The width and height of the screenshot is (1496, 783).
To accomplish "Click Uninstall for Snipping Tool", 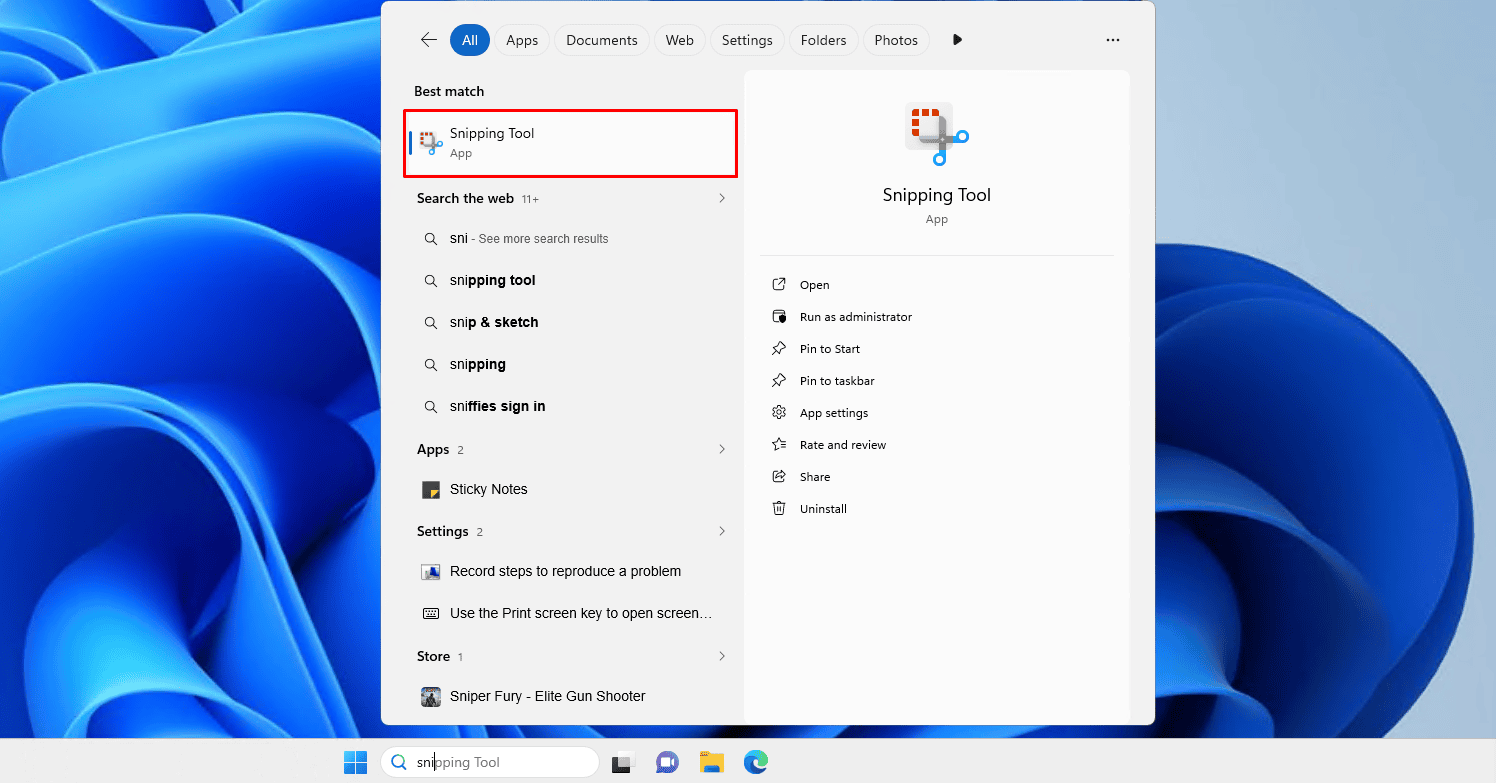I will pyautogui.click(x=937, y=509).
